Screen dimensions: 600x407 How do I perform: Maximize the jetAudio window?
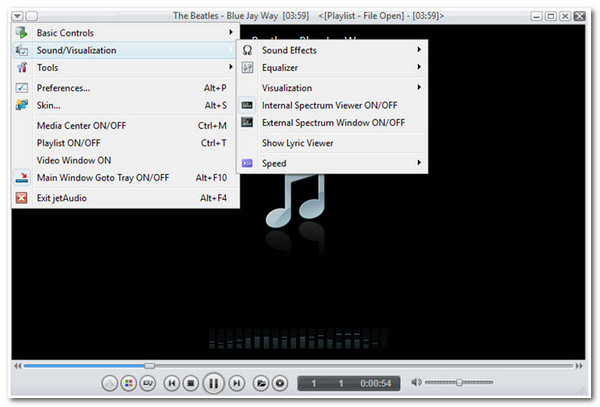tap(551, 16)
